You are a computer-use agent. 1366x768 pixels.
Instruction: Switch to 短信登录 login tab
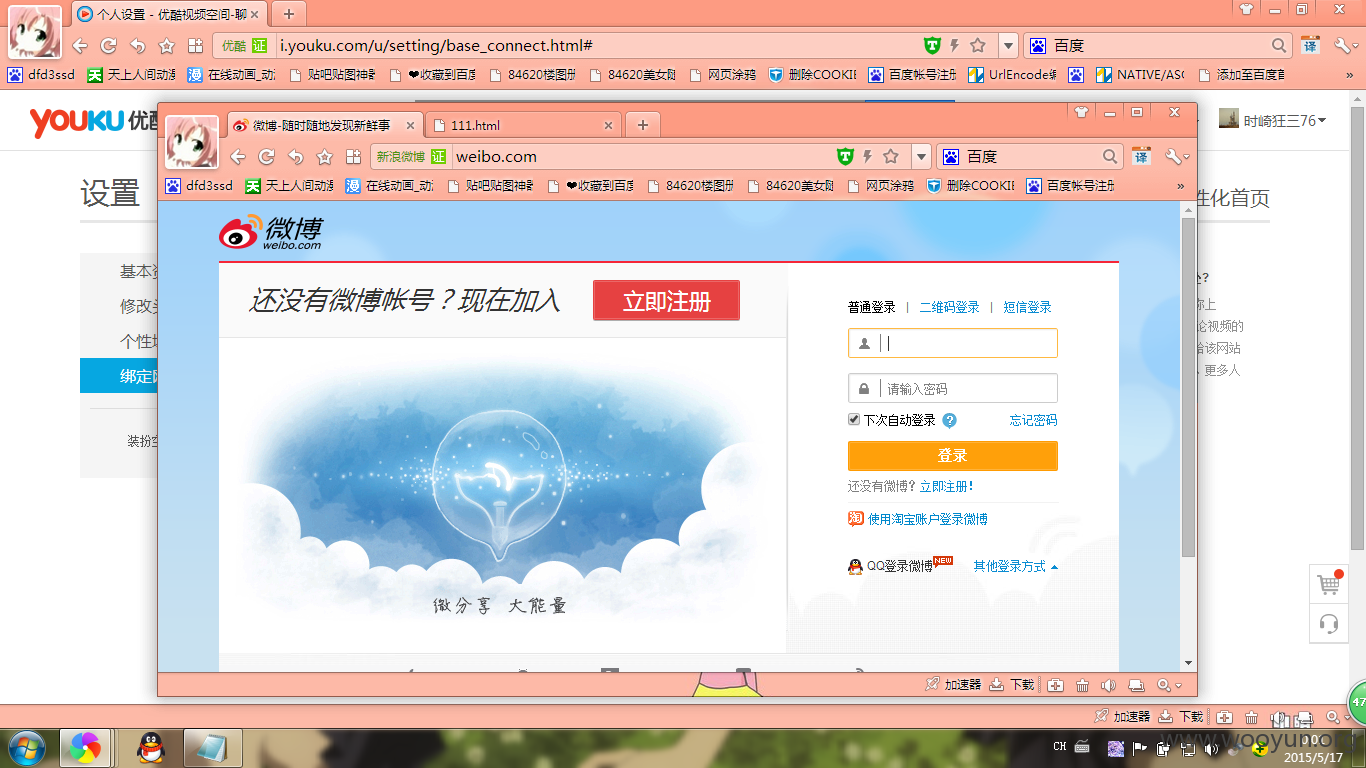[1028, 307]
